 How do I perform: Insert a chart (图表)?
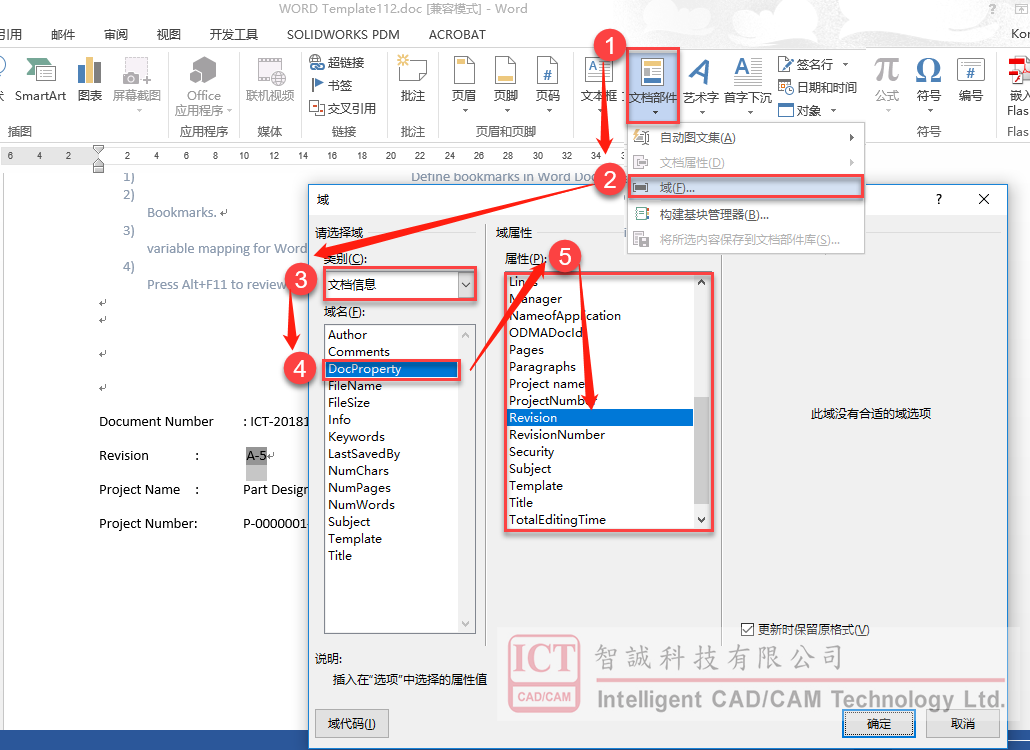point(89,79)
